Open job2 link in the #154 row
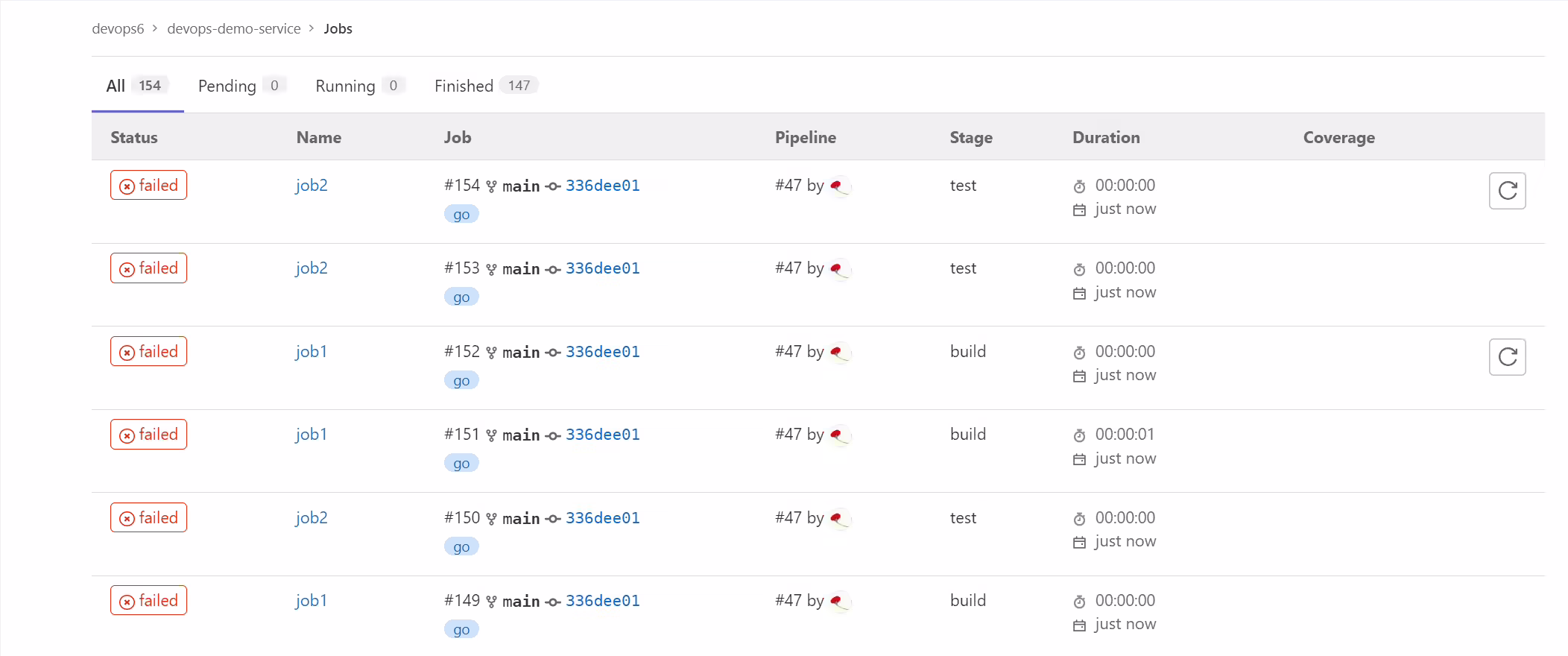Viewport: 1568px width, 656px height. (312, 185)
